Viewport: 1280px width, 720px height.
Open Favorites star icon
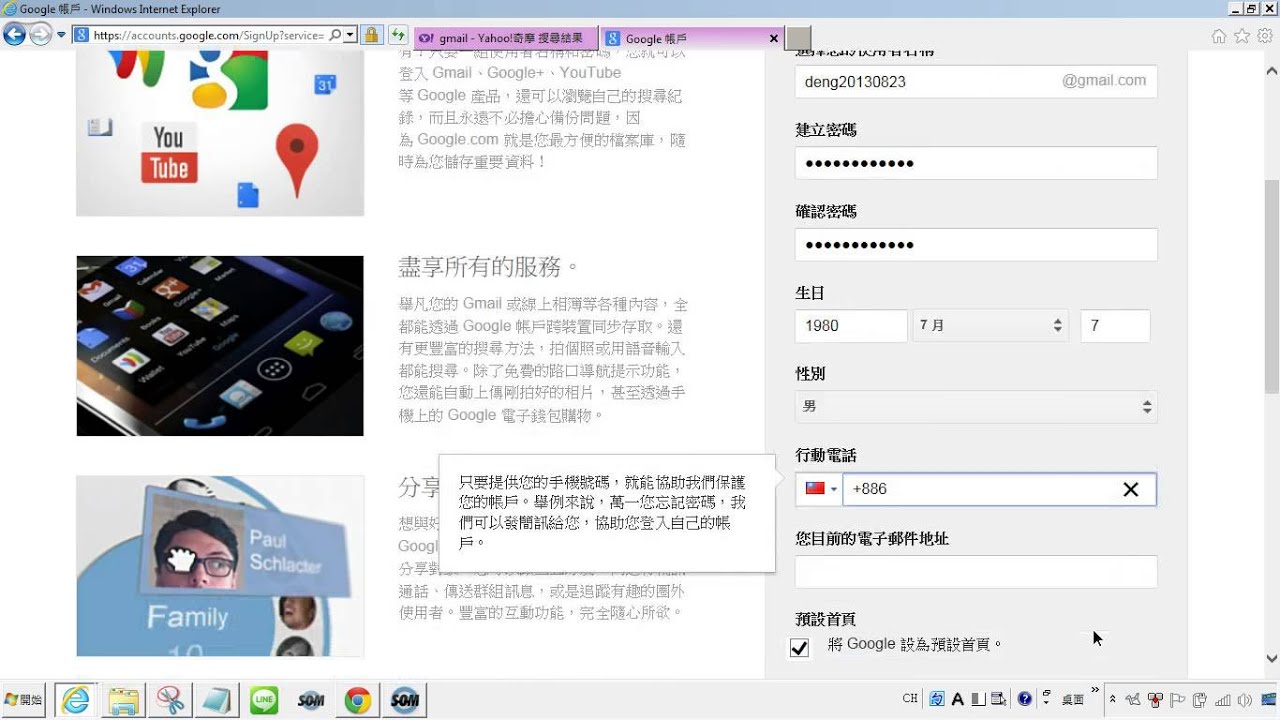pyautogui.click(x=1242, y=36)
